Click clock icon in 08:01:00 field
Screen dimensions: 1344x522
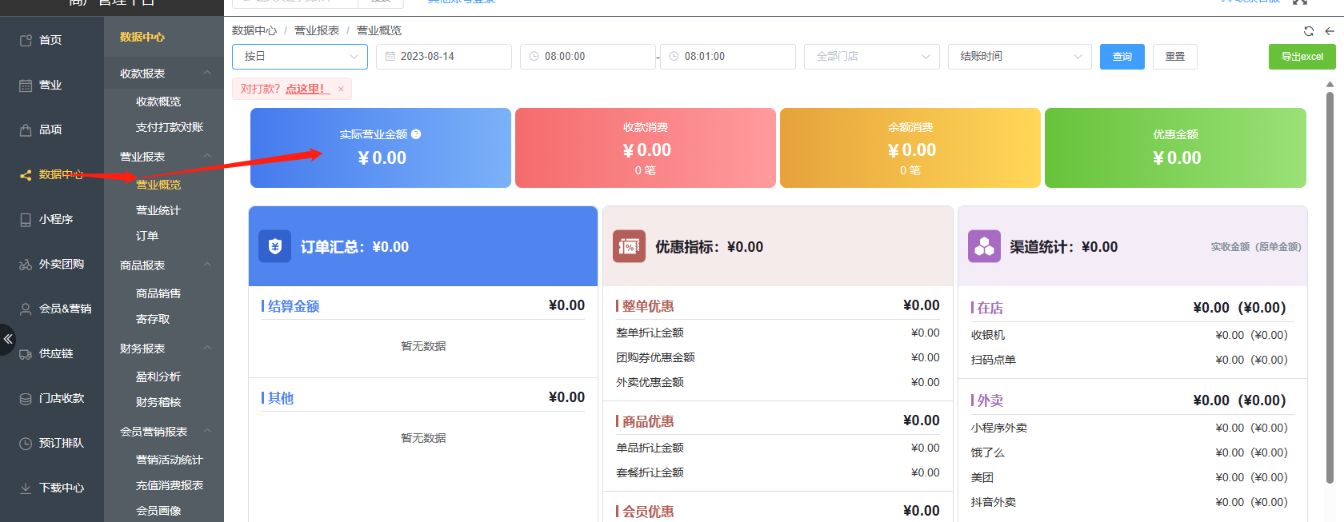pos(675,57)
